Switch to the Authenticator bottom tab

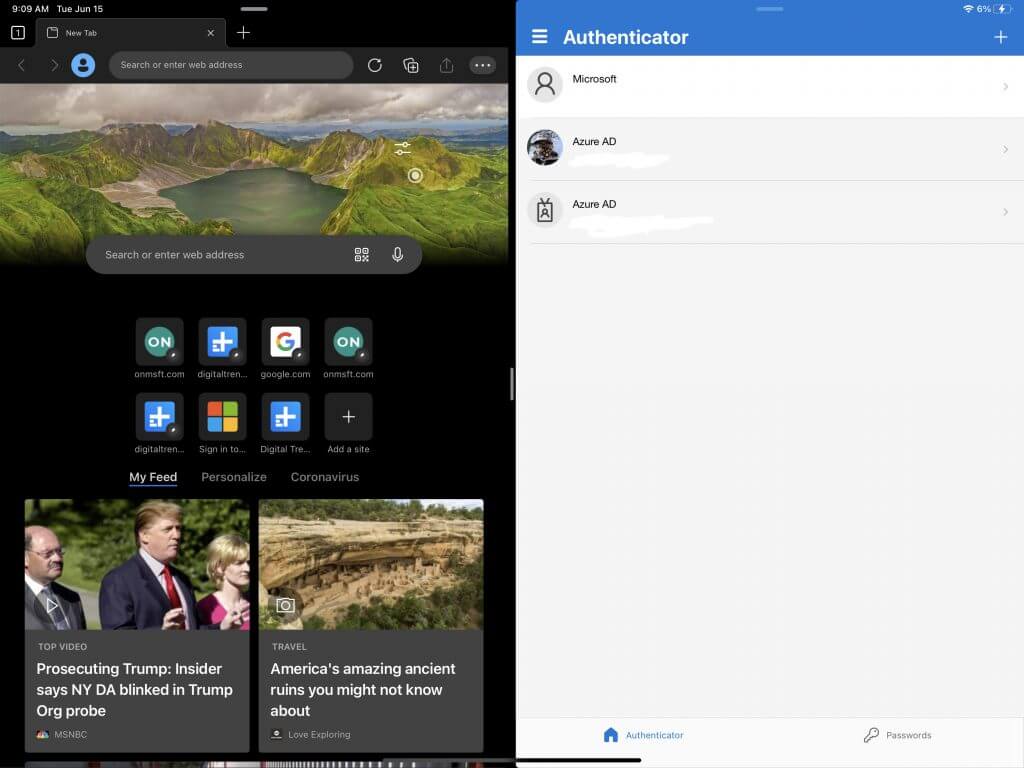[x=643, y=735]
